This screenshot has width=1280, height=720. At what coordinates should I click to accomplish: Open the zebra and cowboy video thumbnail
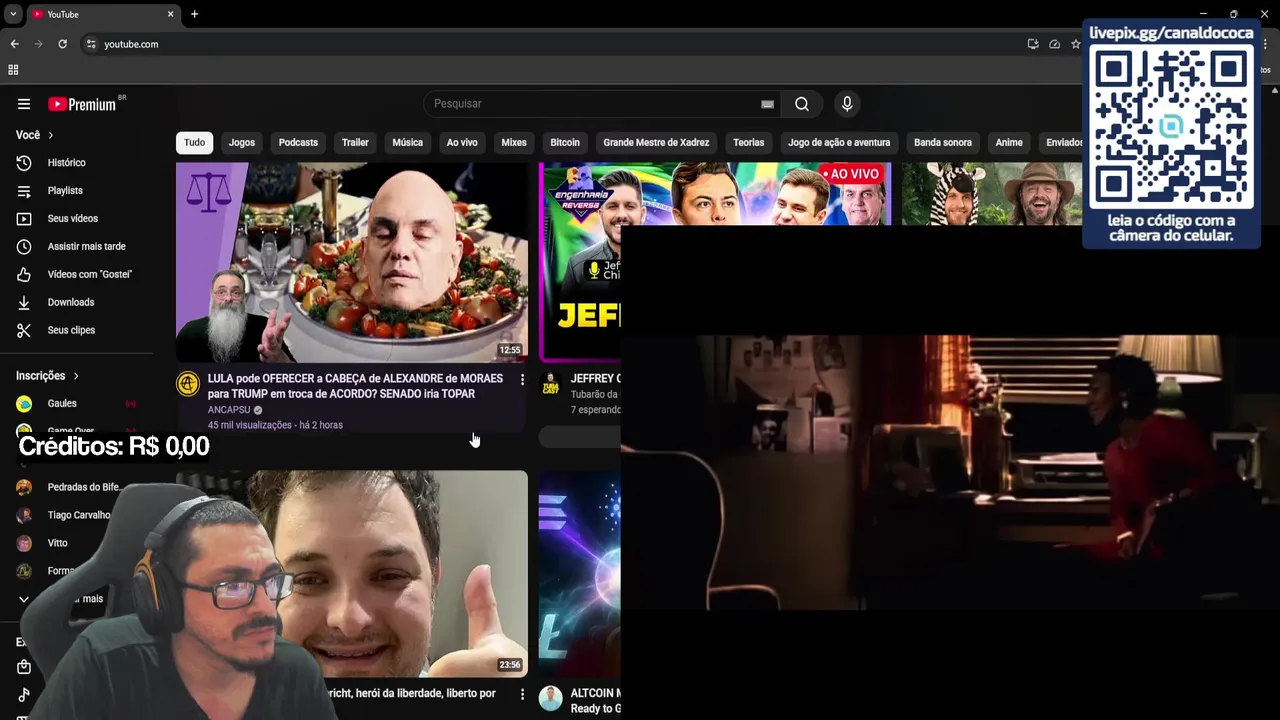pos(992,194)
